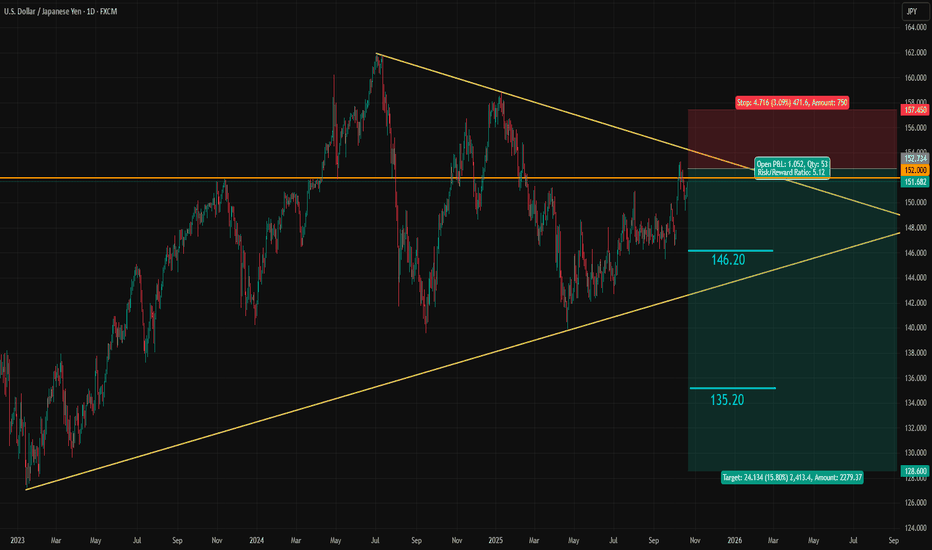Click the 156.000 price axis label
This screenshot has height=550, width=932.
[x=915, y=128]
